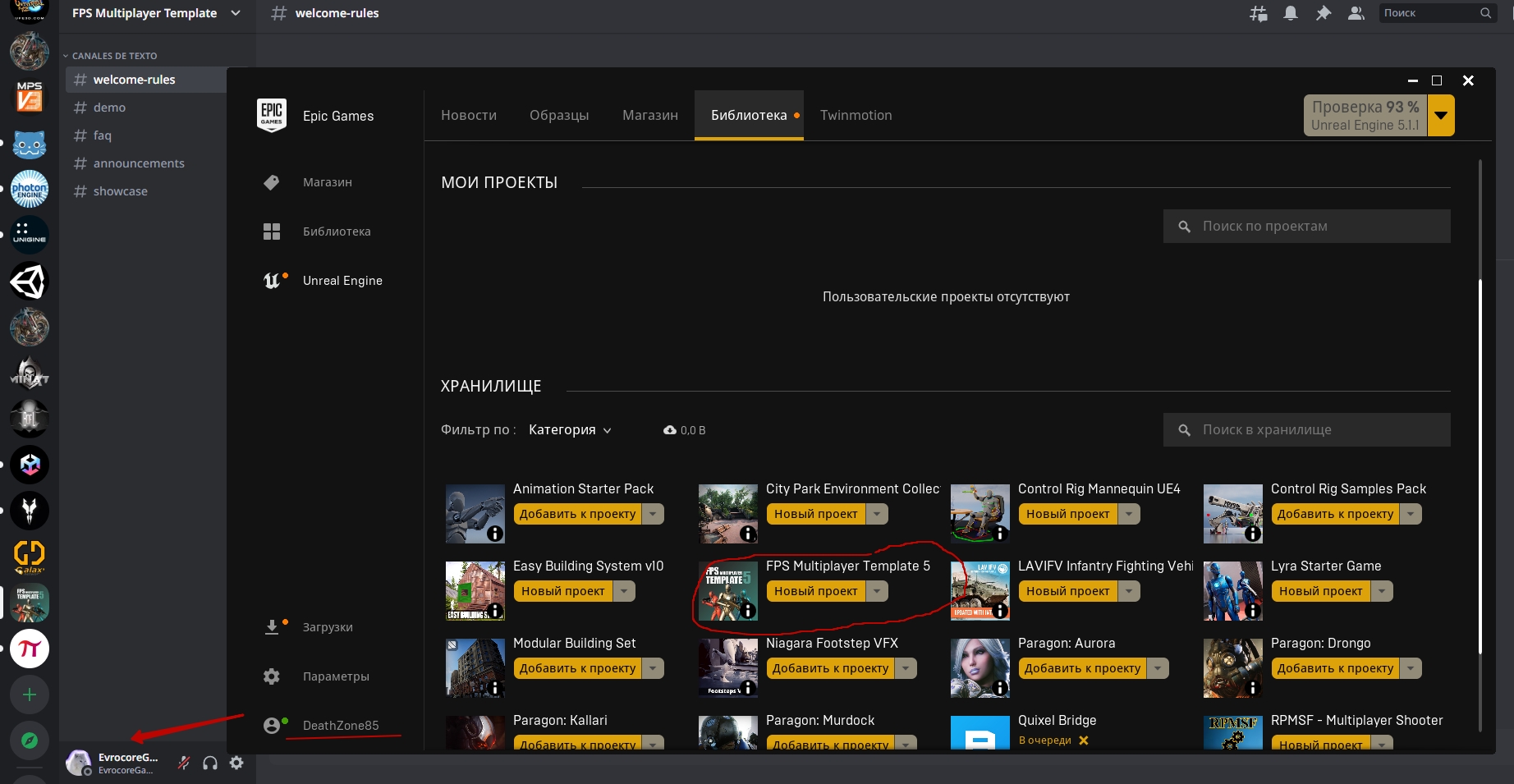
Task: Open Discord threads icon in header
Action: pyautogui.click(x=1258, y=13)
